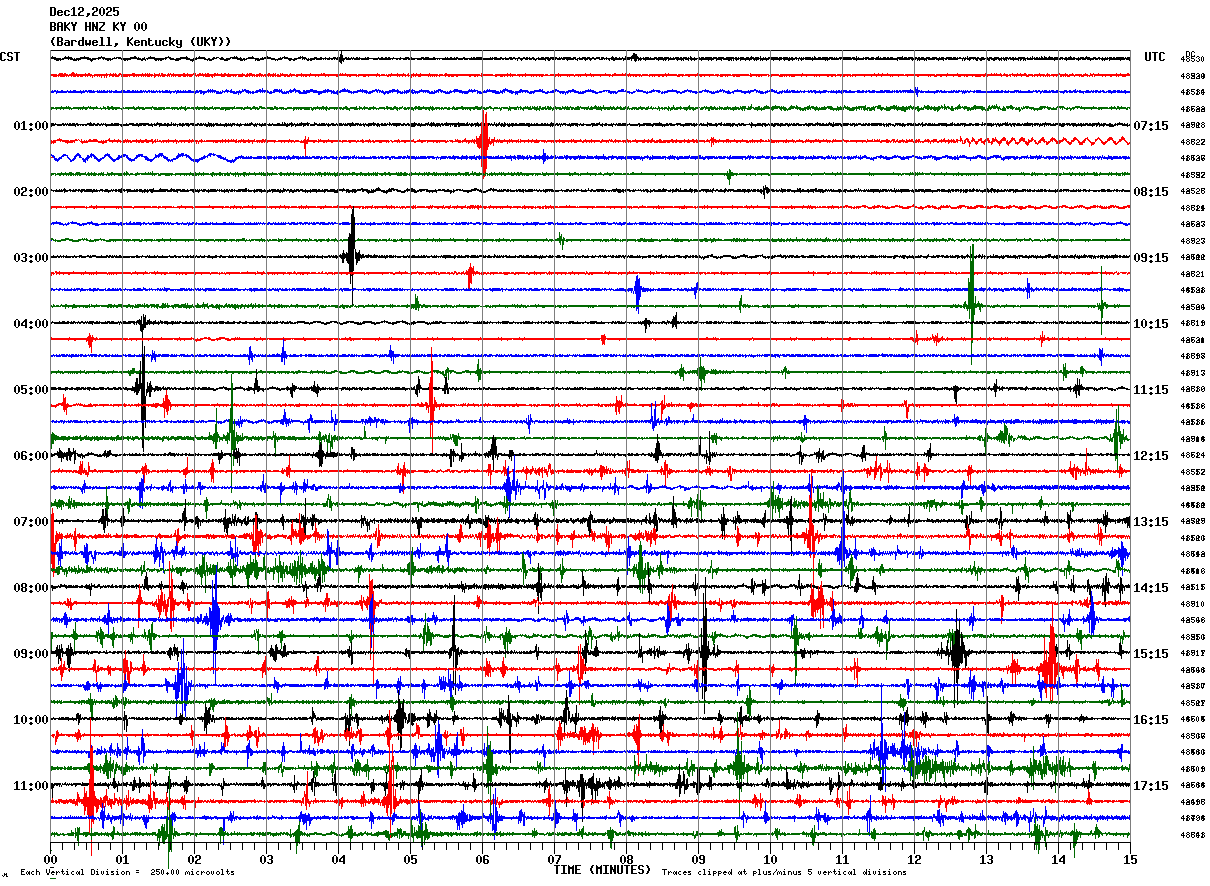Select the 08:00 CST row label
This screenshot has width=1210, height=886.
(x=31, y=588)
